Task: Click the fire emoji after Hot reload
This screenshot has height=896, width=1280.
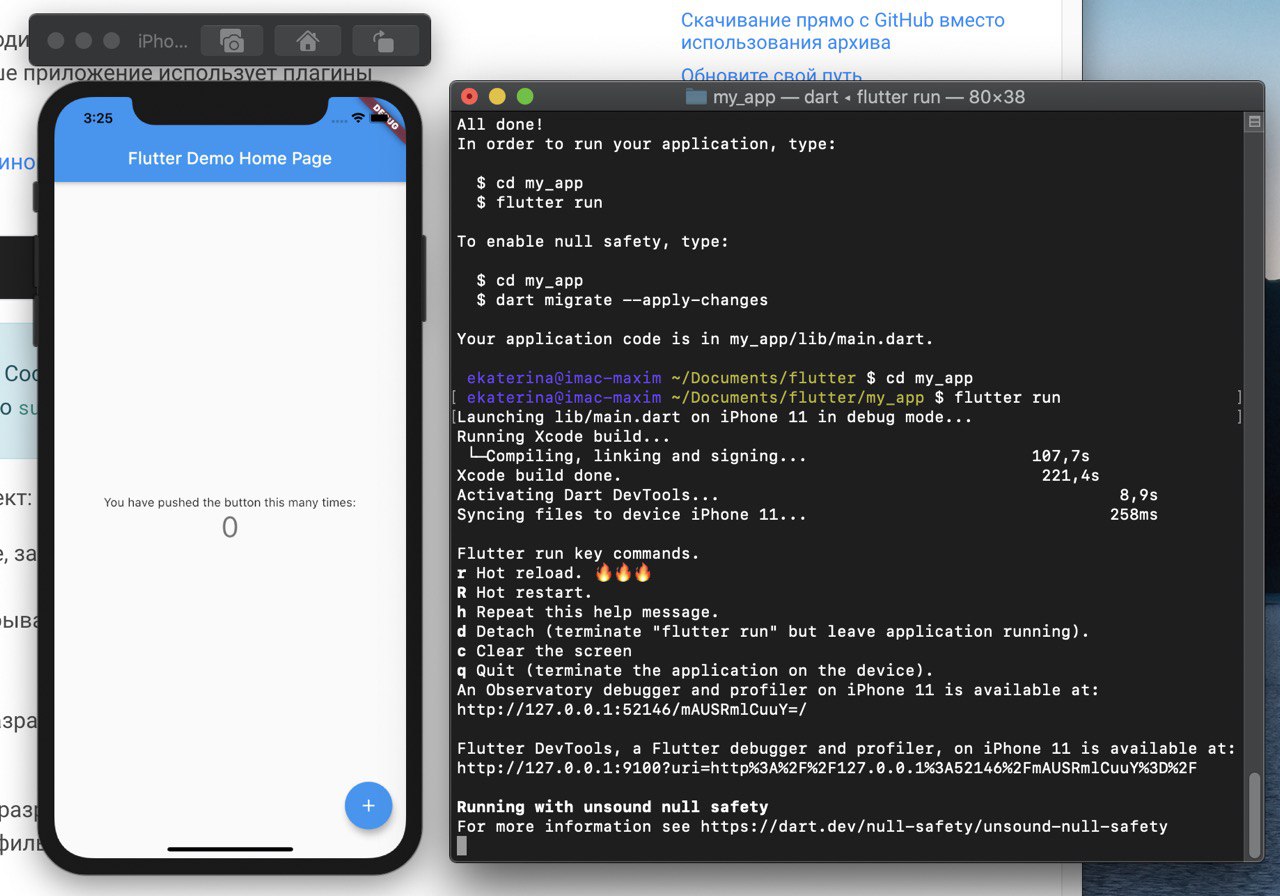Action: click(x=623, y=573)
